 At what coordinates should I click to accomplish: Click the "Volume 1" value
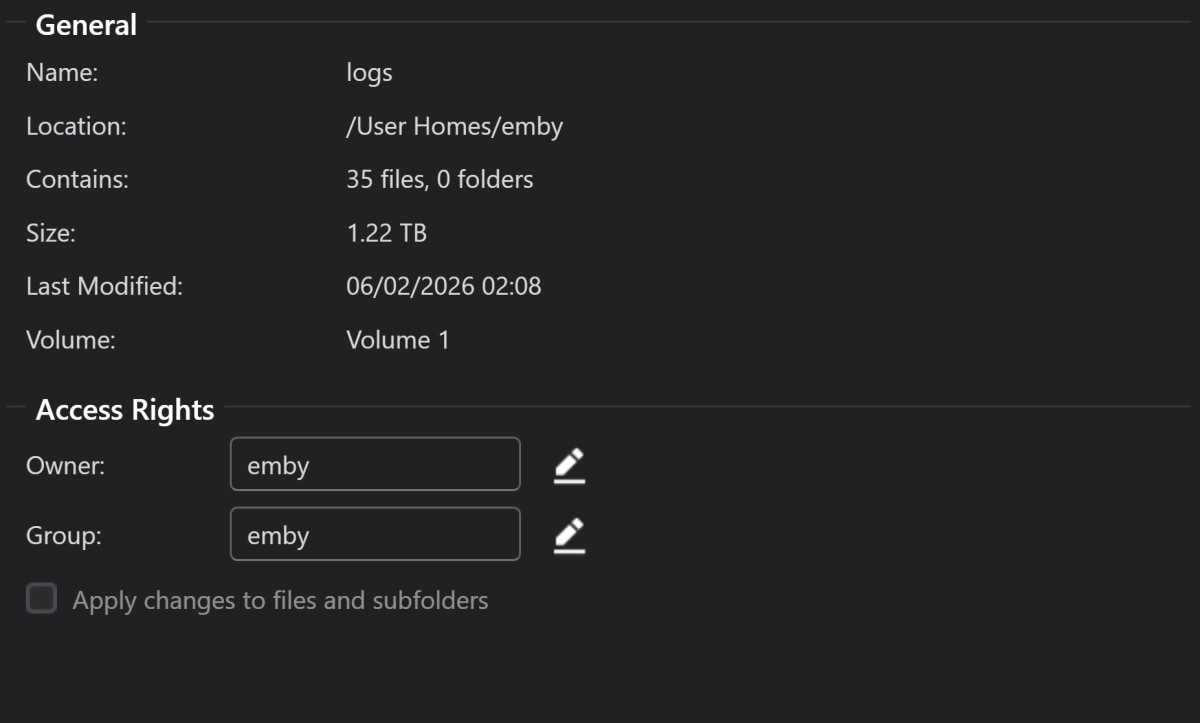click(398, 340)
